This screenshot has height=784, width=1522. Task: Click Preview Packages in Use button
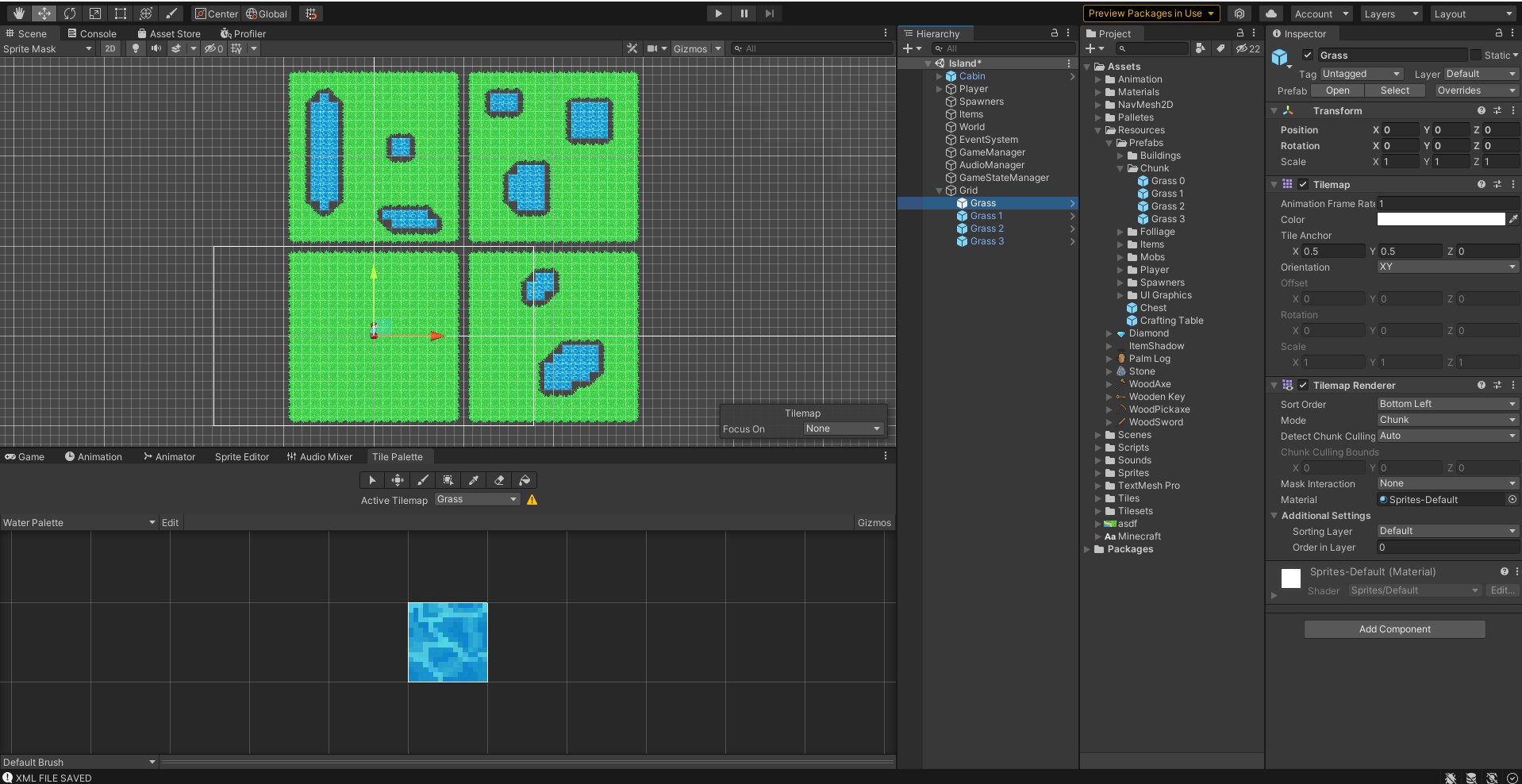1151,13
